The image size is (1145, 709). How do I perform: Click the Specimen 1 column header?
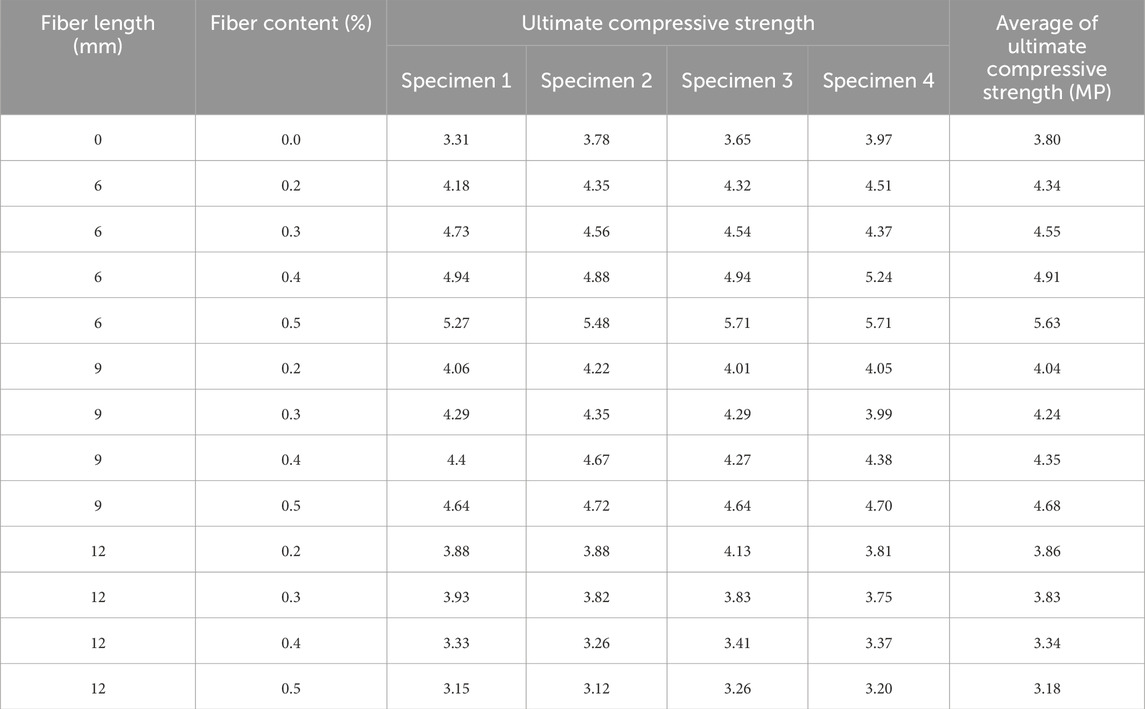point(456,81)
